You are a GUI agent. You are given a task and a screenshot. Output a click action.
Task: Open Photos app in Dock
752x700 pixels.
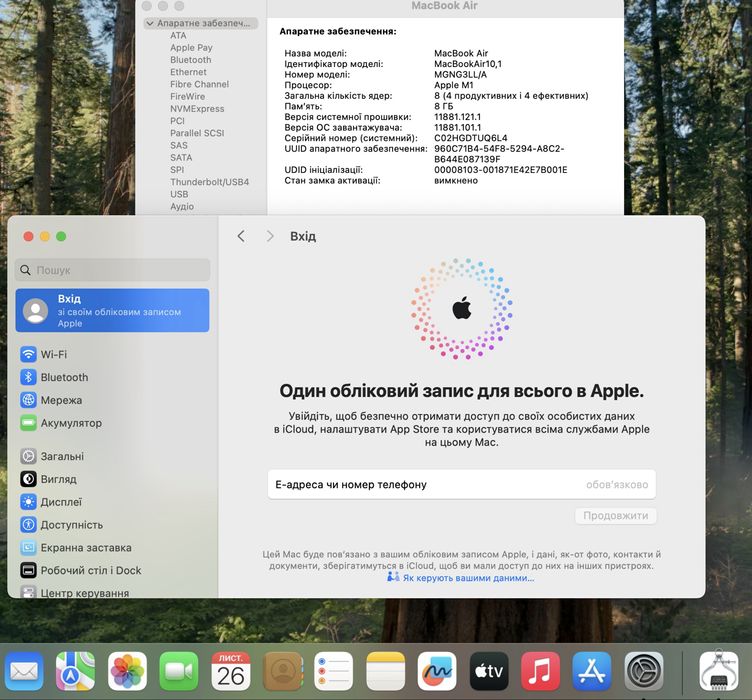coord(127,671)
